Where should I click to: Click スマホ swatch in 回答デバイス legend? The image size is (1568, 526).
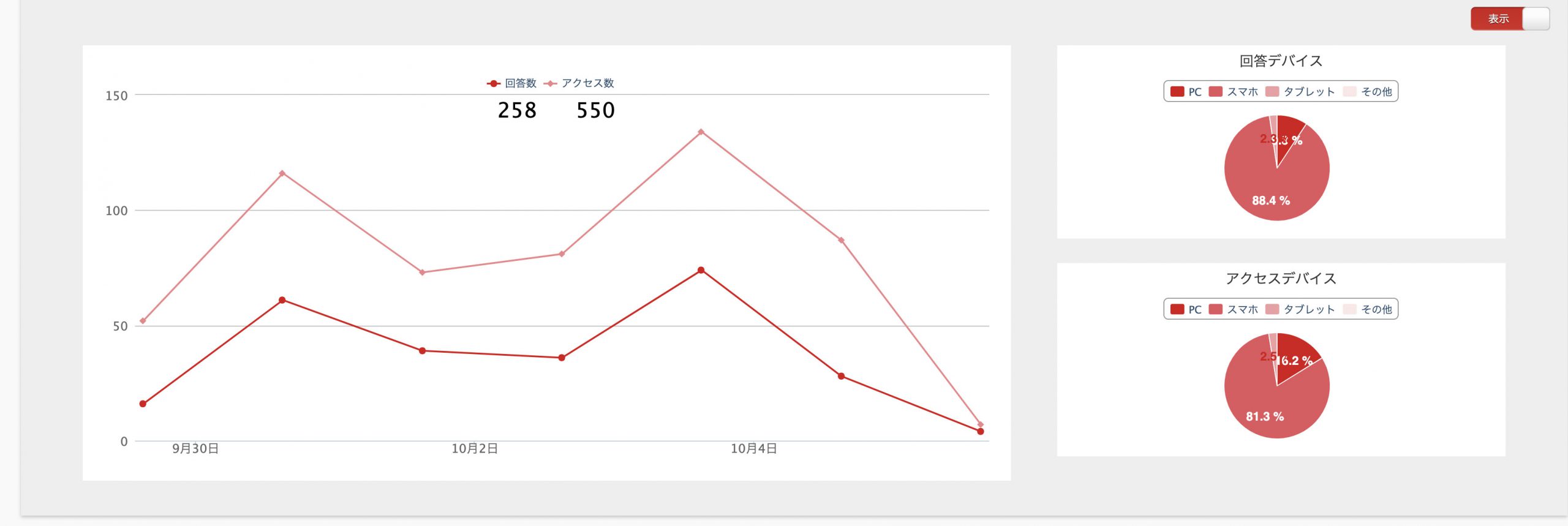click(x=1216, y=92)
